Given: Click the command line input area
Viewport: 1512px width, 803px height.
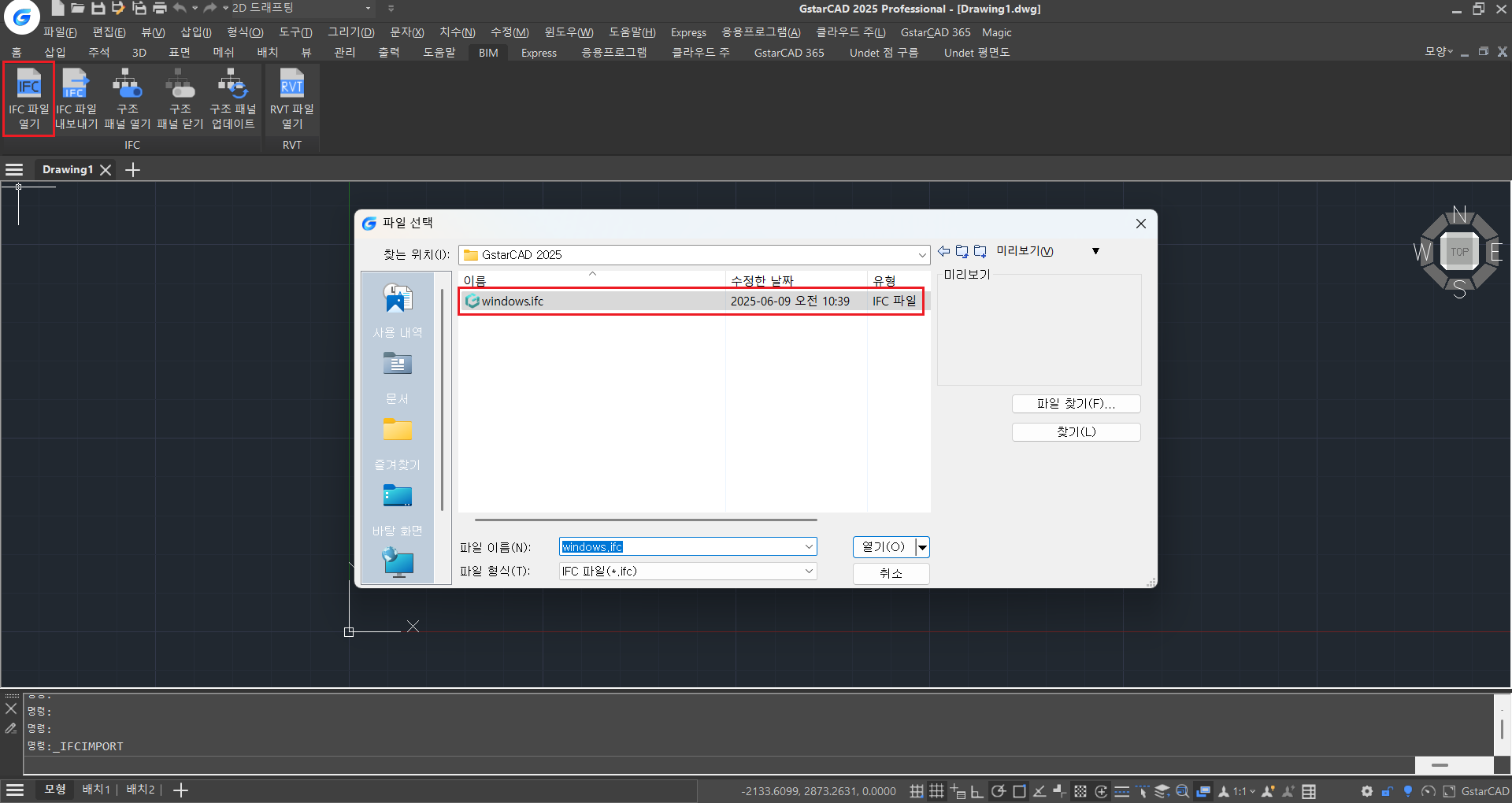Looking at the screenshot, I should click(x=718, y=764).
